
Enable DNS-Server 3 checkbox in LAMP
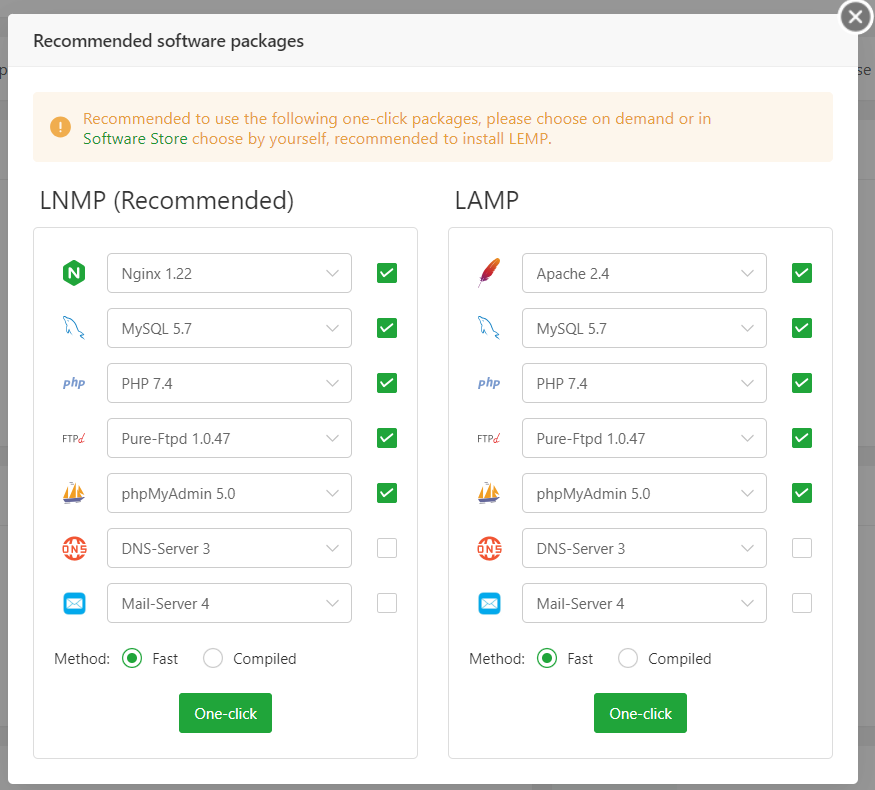pos(802,548)
